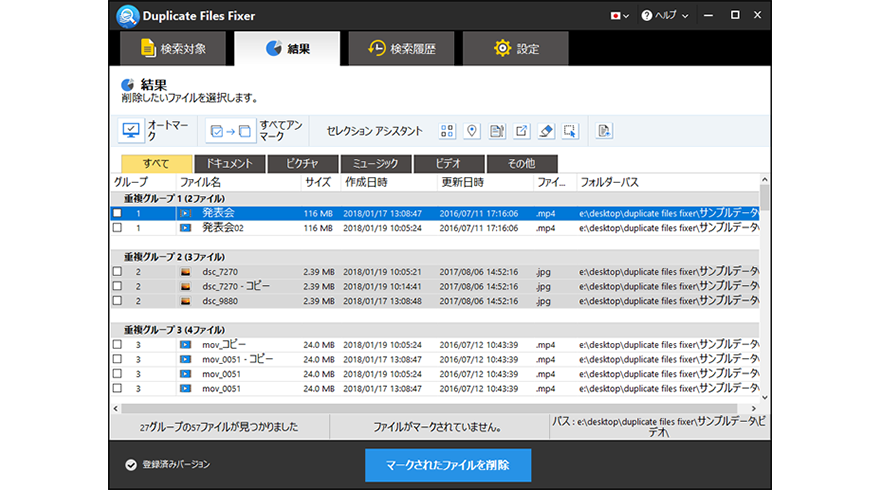The height and width of the screenshot is (490, 880).
Task: Check the box for file 発表会
Action: [x=117, y=213]
